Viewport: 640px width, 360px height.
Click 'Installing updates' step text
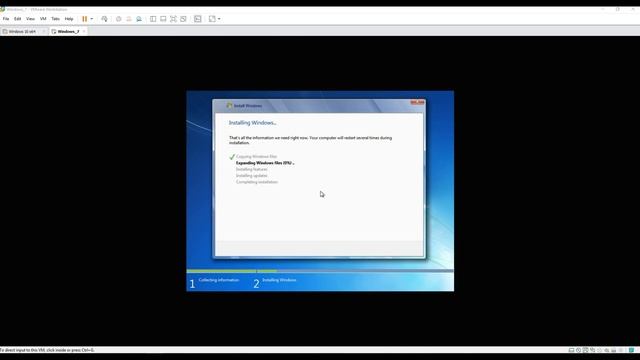tap(251, 176)
